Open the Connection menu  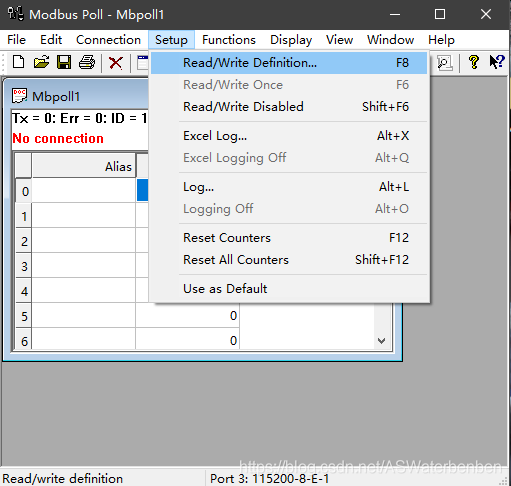(108, 40)
